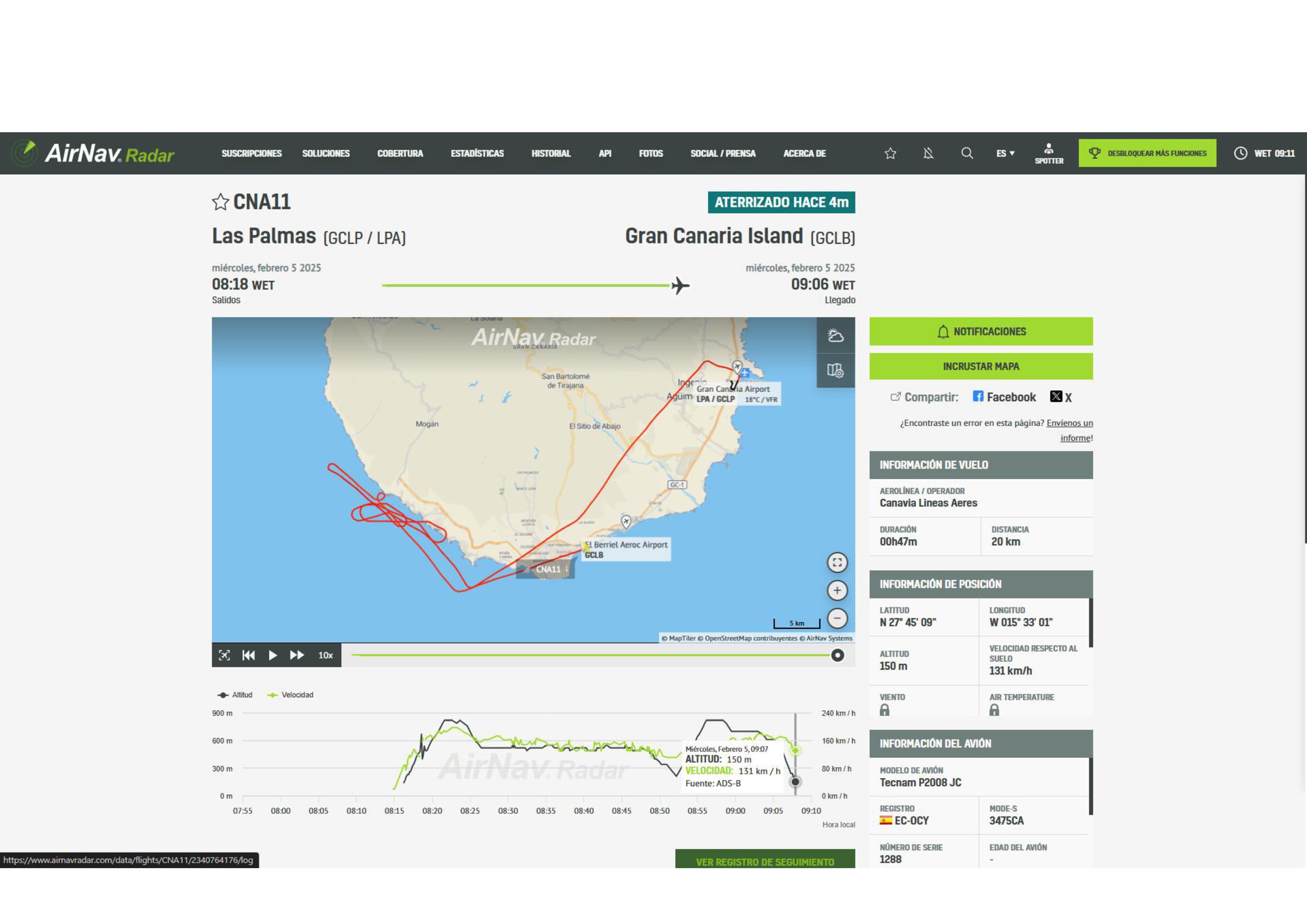Screen dimensions: 1307x924
Task: Open the Spotter profile icon
Action: 1048,153
